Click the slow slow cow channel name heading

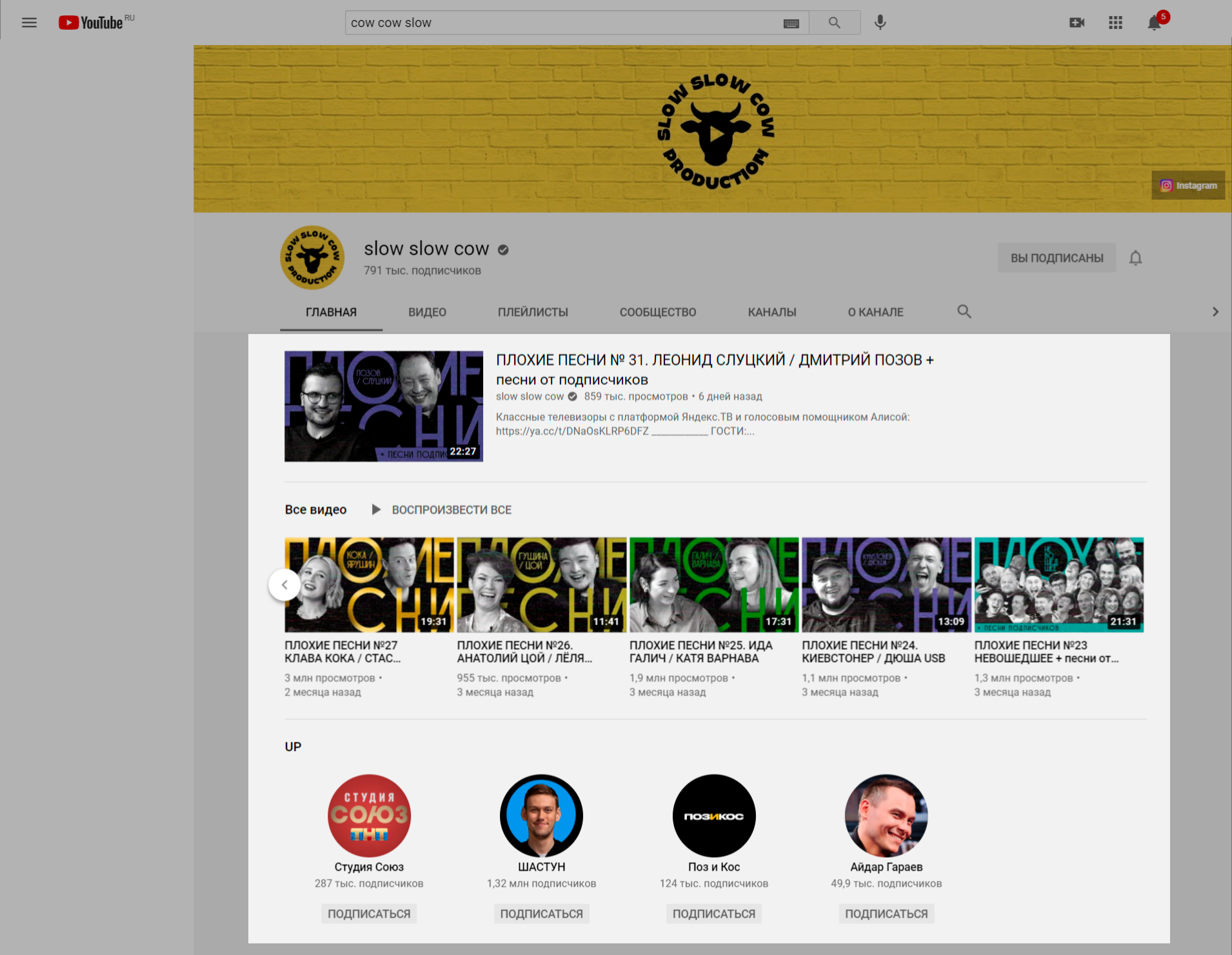(426, 248)
